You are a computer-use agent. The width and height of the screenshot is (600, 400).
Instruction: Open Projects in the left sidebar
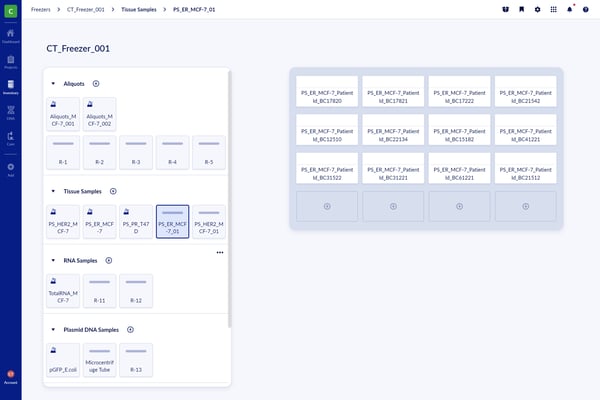pos(10,61)
